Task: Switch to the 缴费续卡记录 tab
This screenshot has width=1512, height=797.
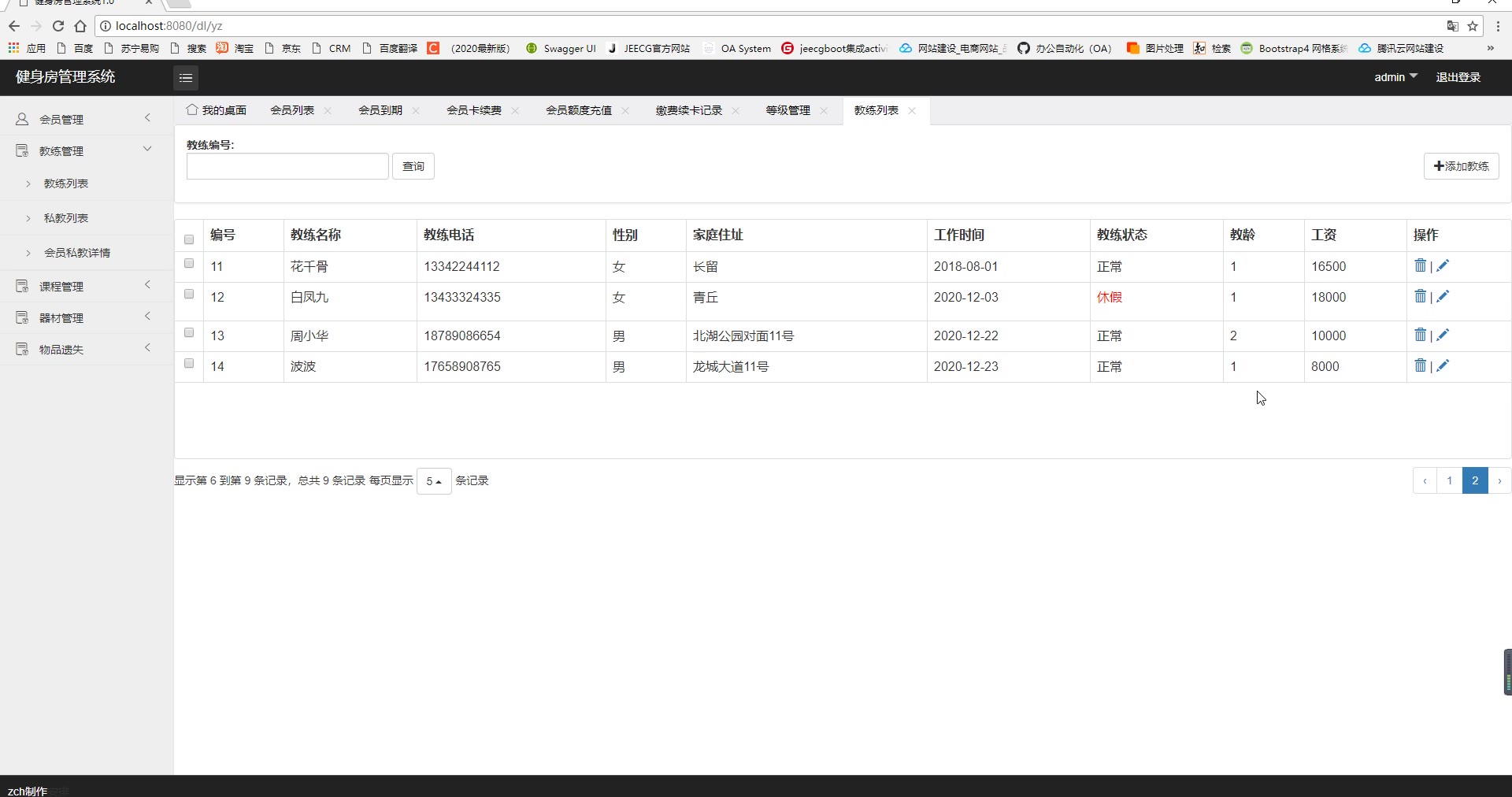Action: click(689, 110)
